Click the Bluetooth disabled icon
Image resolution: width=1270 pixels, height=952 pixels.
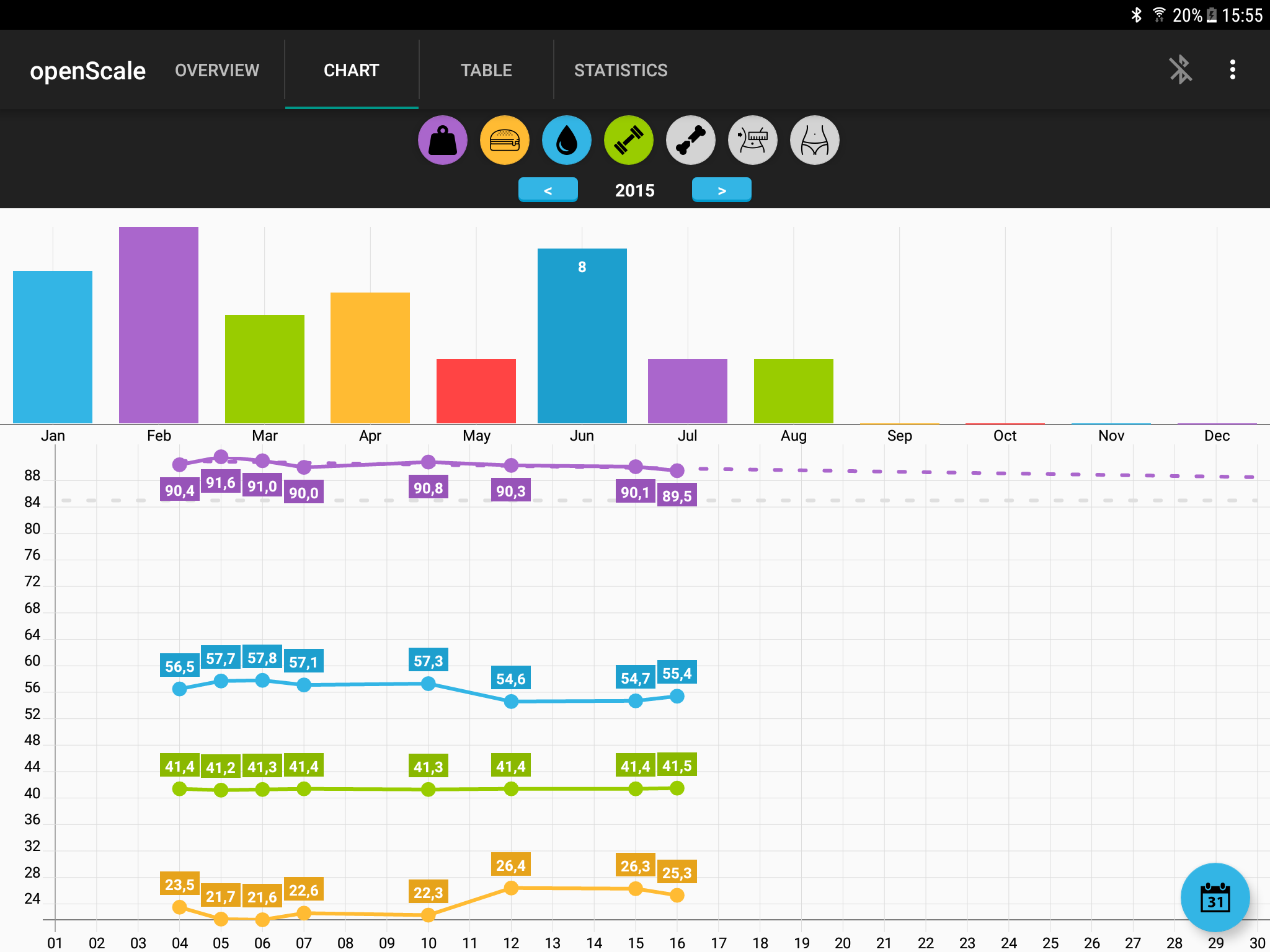coord(1180,69)
